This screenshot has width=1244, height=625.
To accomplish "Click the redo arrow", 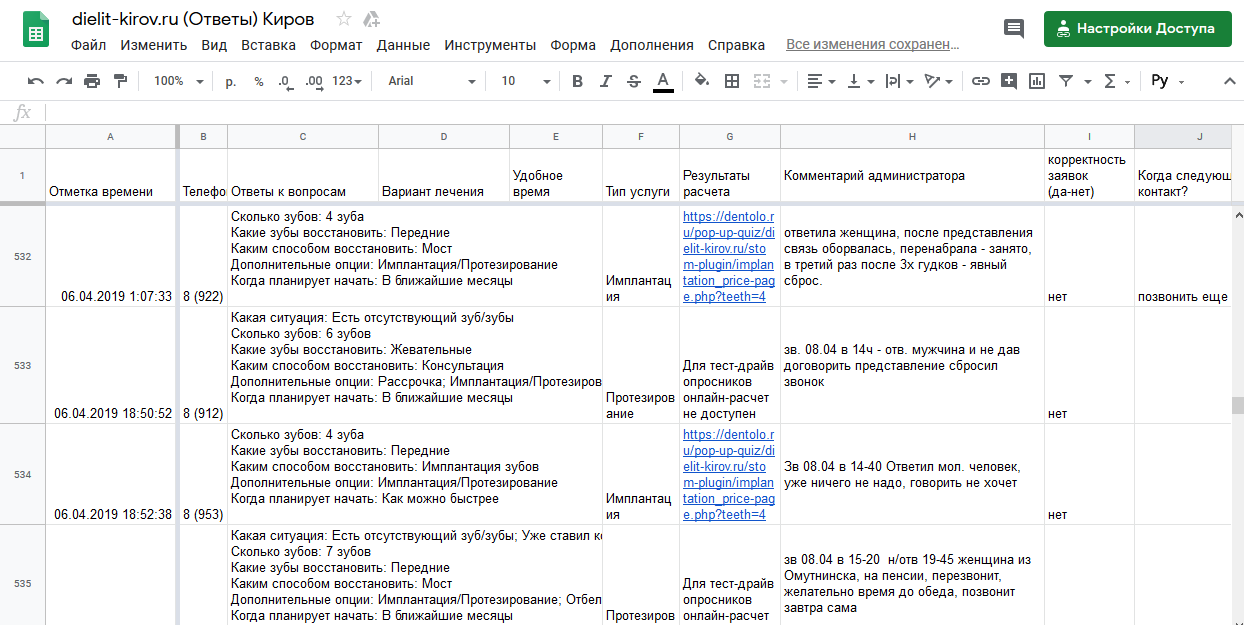I will [64, 81].
